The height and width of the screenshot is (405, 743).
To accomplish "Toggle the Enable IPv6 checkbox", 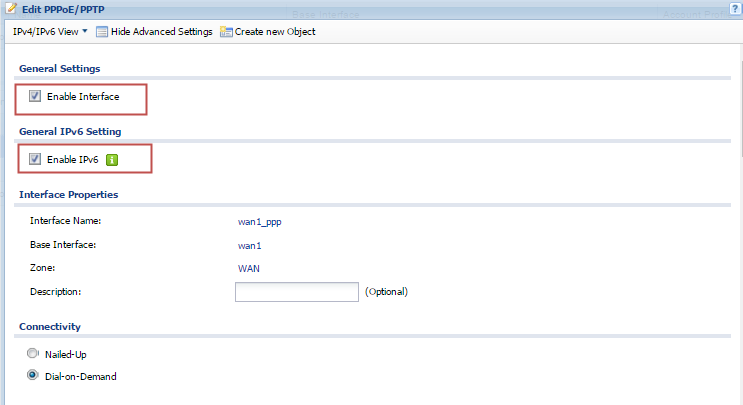I will coord(35,159).
